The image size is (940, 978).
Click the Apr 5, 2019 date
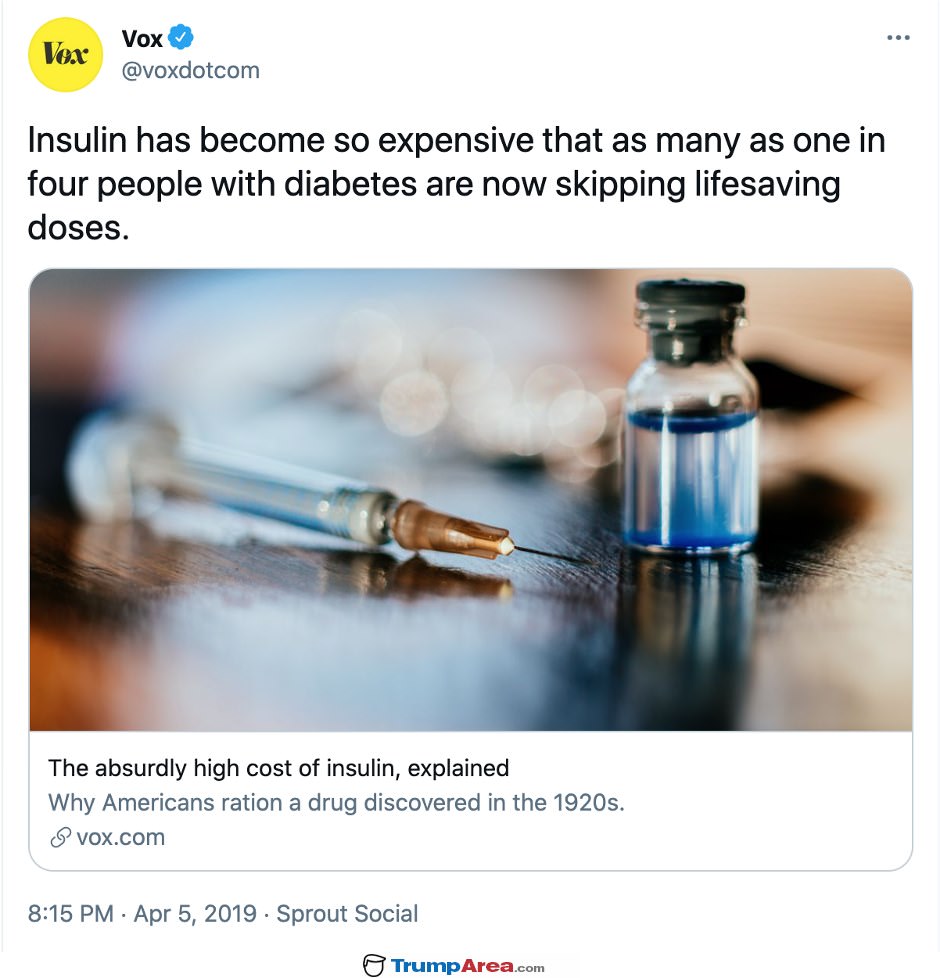(195, 914)
